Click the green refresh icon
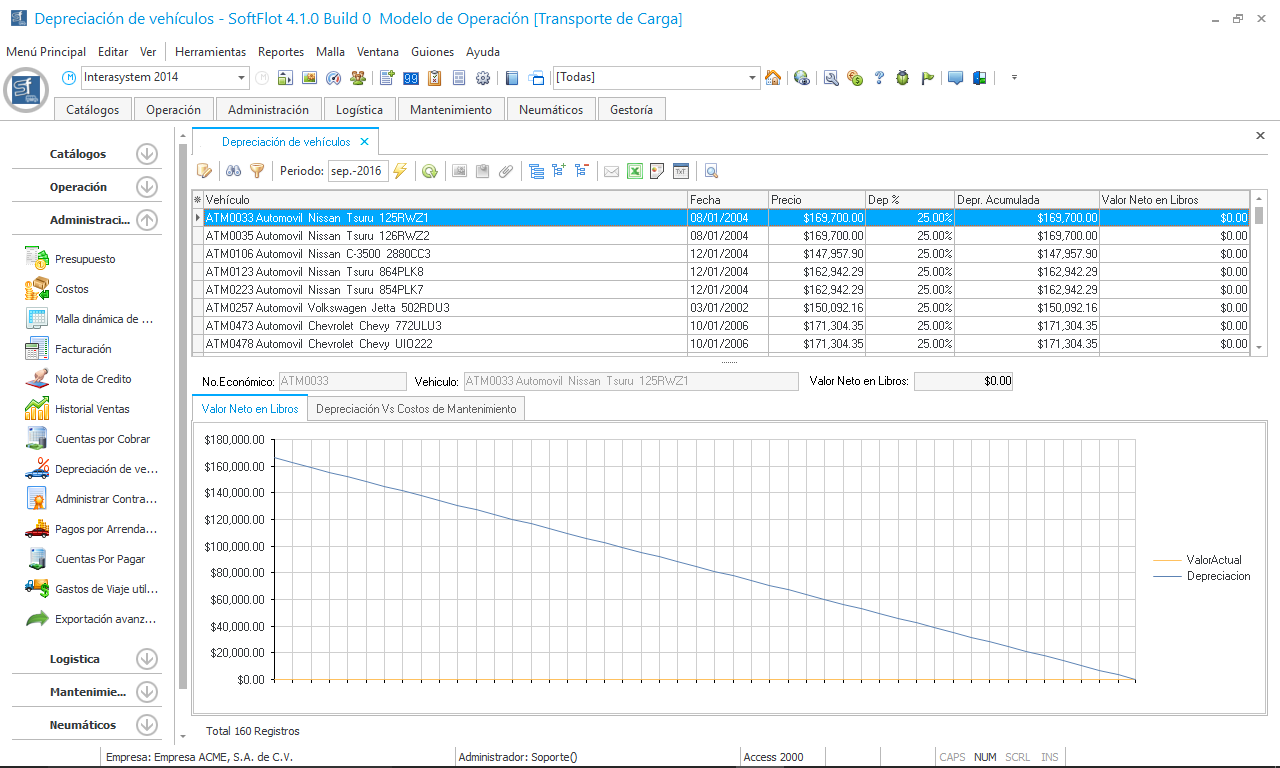The width and height of the screenshot is (1280, 768). click(x=429, y=171)
